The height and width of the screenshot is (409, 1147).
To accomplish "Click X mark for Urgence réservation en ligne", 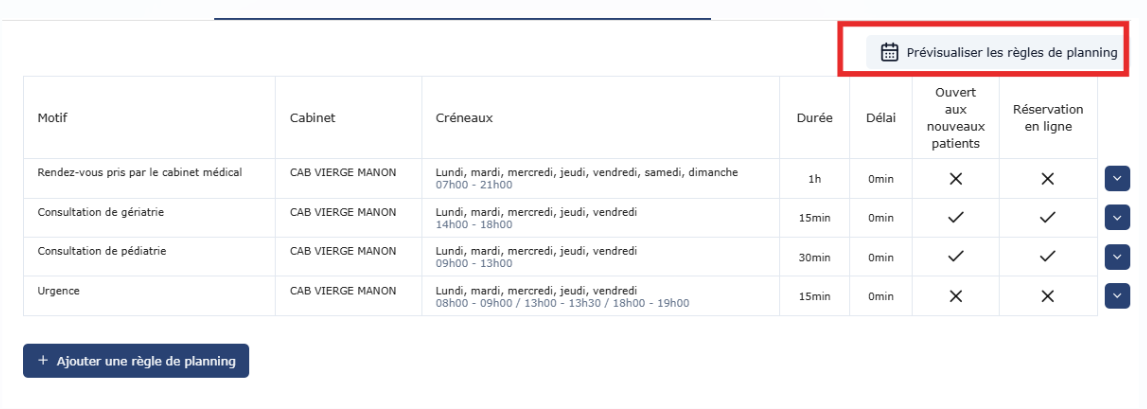I will [x=1048, y=296].
